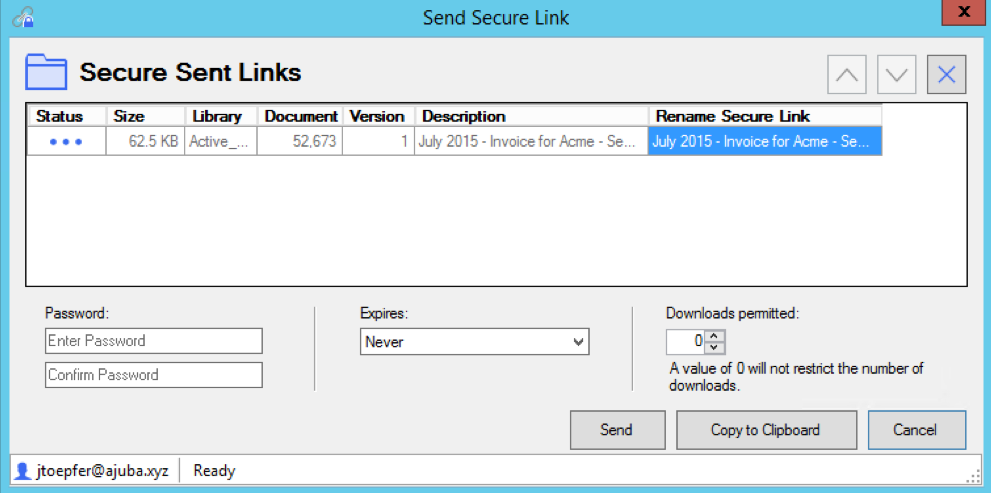Focus the Enter Password field
Screen dimensions: 991x493
pyautogui.click(x=153, y=341)
